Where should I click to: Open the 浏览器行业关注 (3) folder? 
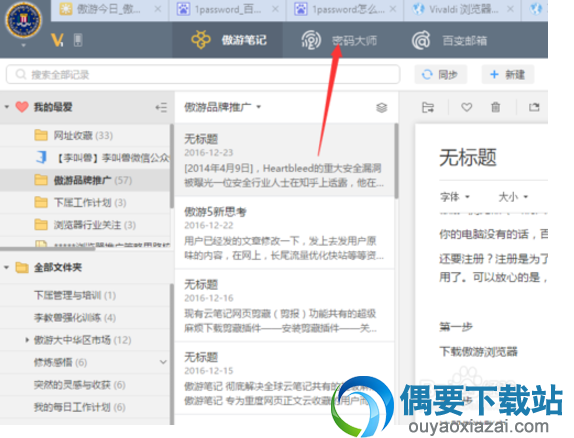coord(85,225)
